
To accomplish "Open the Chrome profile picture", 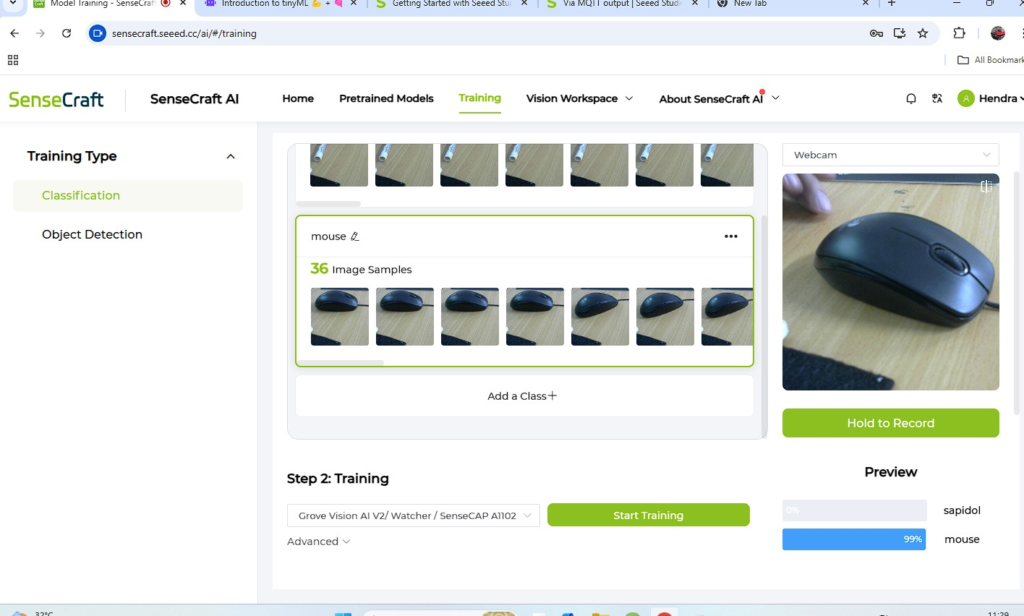I will (997, 33).
